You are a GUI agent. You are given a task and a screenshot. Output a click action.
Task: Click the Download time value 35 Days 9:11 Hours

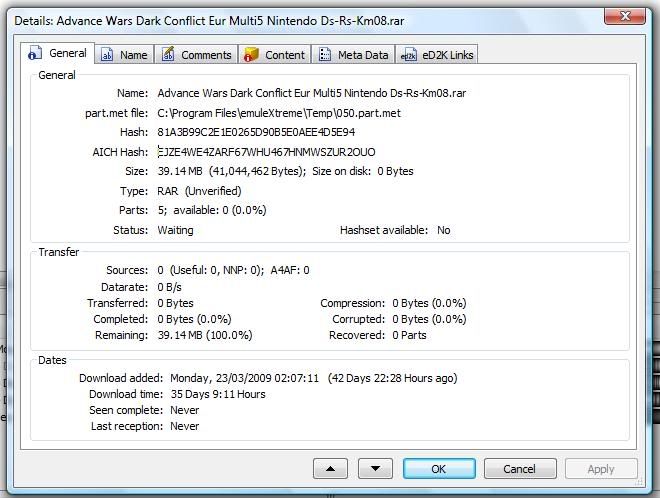[218, 394]
